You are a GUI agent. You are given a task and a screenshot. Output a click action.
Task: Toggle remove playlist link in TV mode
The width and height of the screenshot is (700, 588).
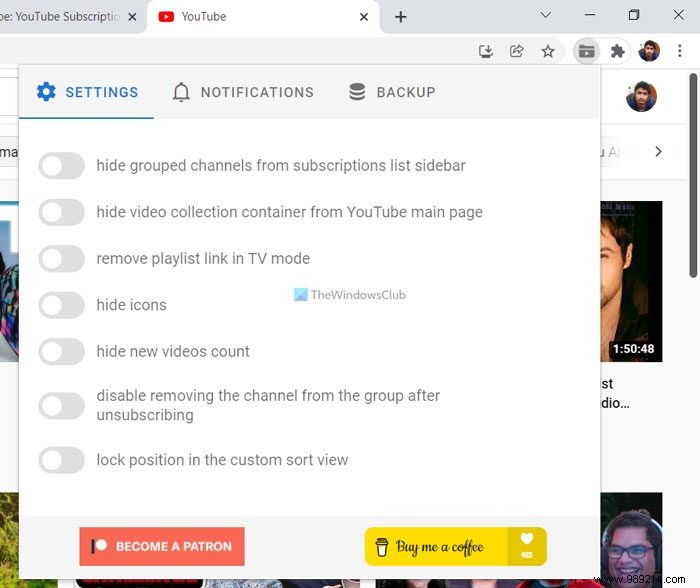click(61, 259)
